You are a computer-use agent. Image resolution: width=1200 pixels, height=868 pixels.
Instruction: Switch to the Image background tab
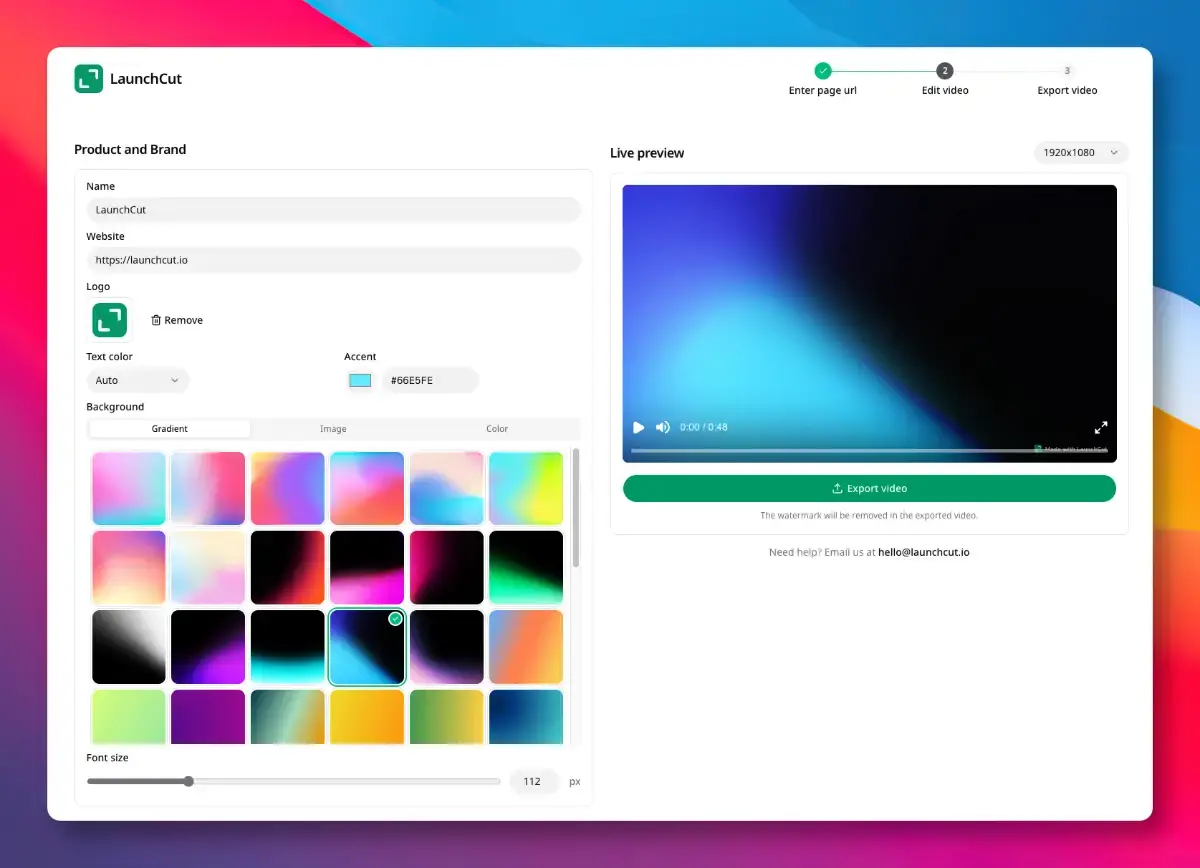(333, 428)
